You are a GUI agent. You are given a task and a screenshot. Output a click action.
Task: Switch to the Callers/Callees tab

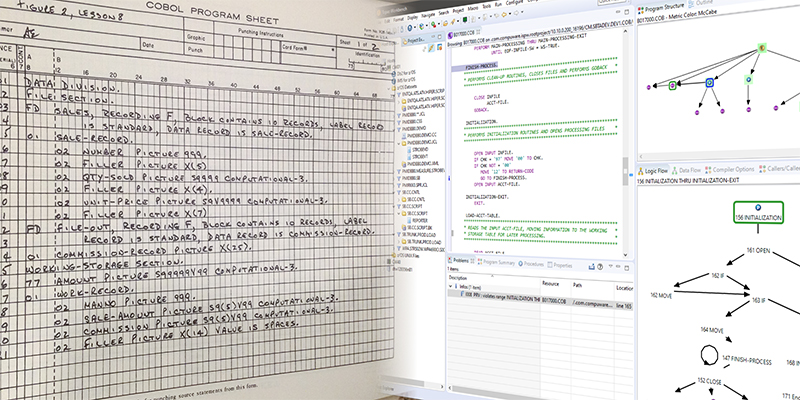pos(779,168)
